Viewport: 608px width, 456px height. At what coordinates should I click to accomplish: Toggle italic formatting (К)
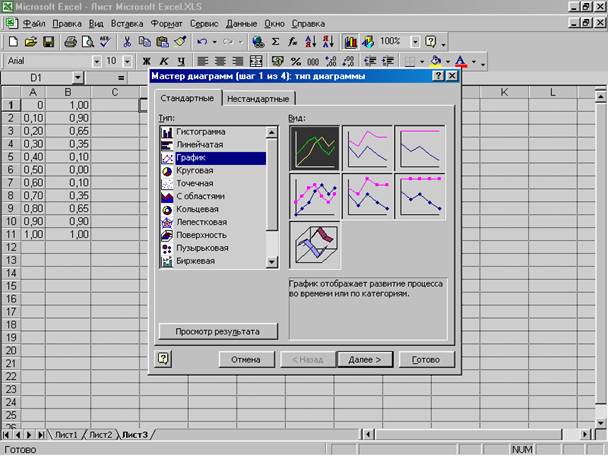tap(163, 62)
